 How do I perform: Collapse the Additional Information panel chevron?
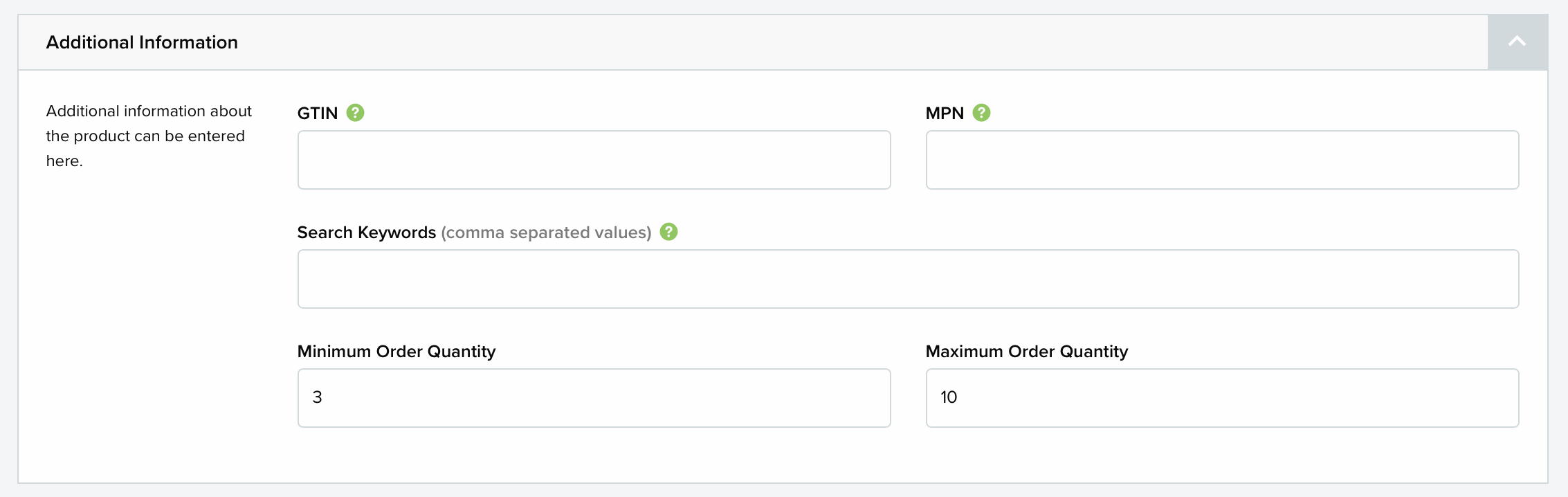coord(1517,42)
